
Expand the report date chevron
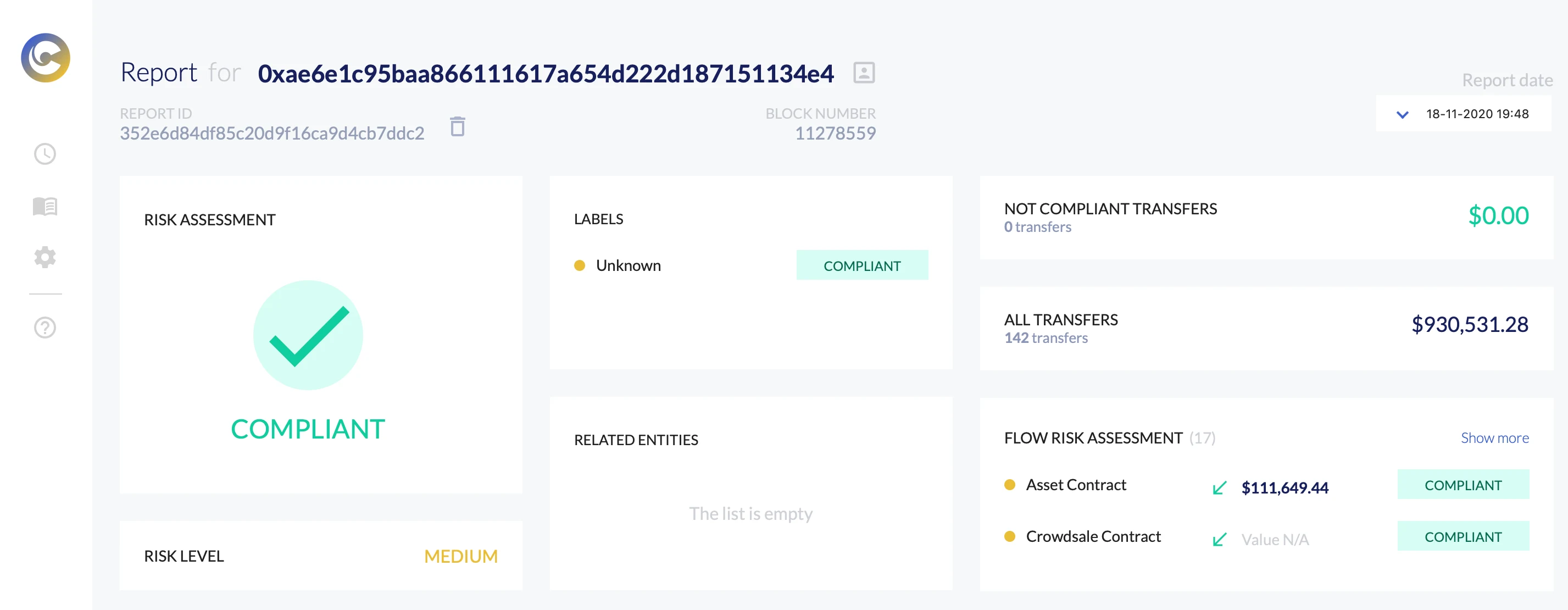(x=1403, y=114)
